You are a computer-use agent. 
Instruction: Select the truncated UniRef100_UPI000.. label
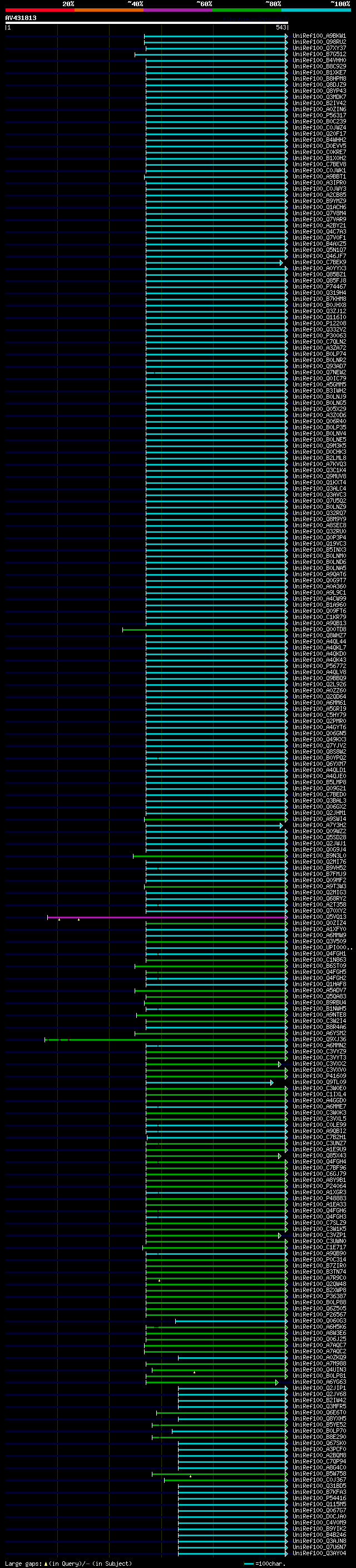[x=322, y=948]
